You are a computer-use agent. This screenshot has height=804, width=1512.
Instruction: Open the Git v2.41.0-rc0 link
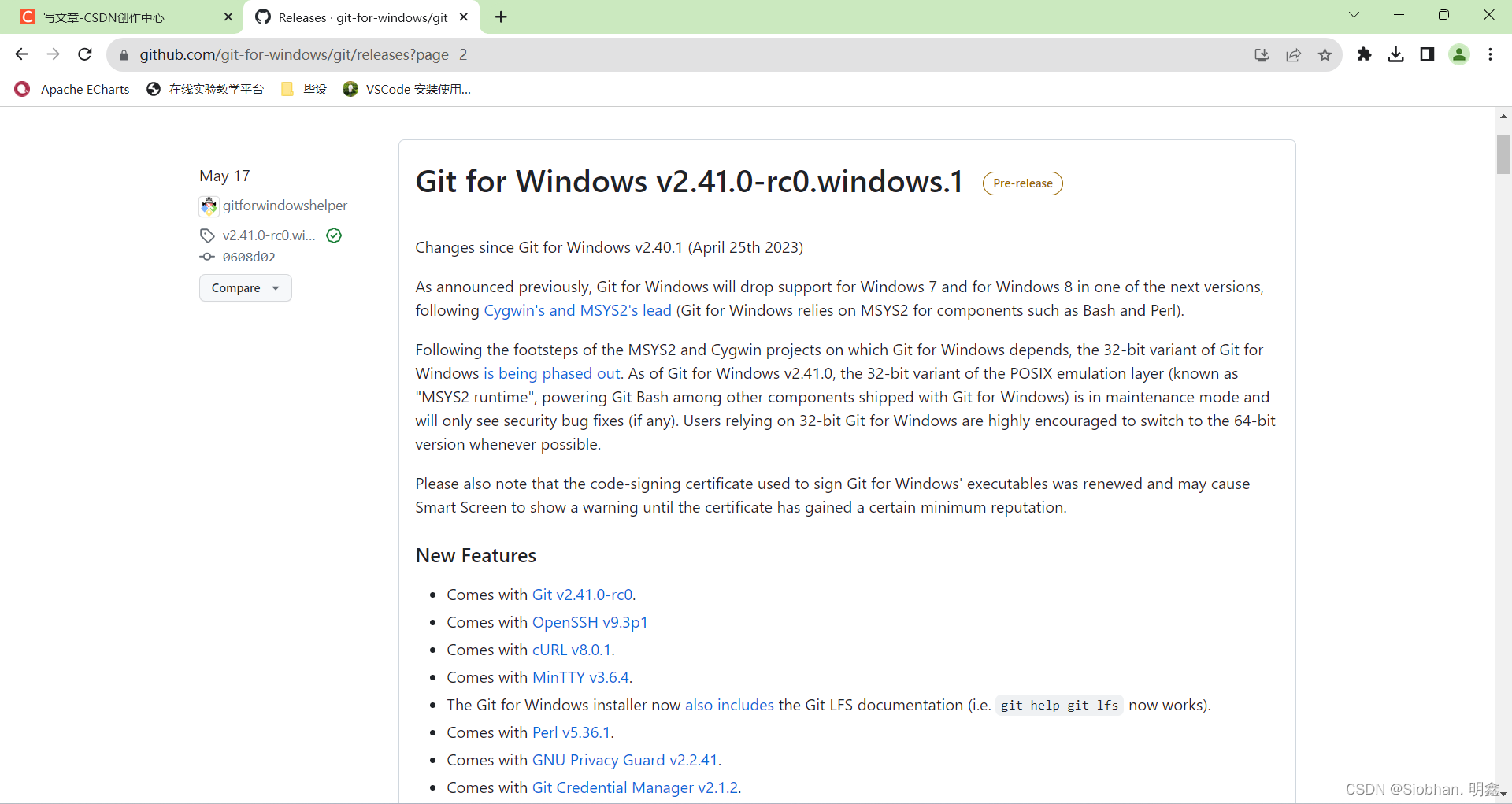(x=582, y=595)
